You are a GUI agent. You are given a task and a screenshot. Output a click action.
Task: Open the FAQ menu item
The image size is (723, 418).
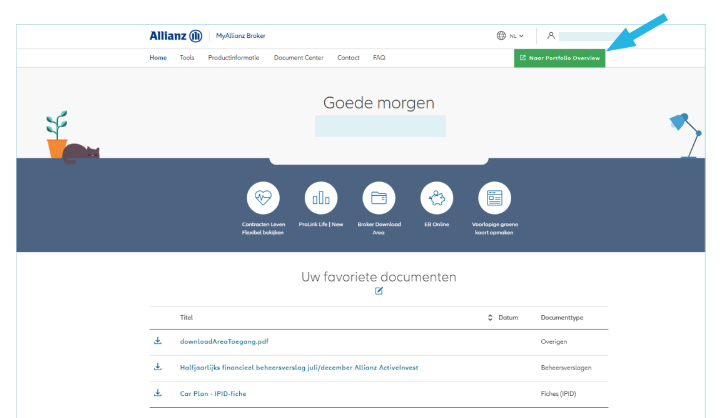379,58
